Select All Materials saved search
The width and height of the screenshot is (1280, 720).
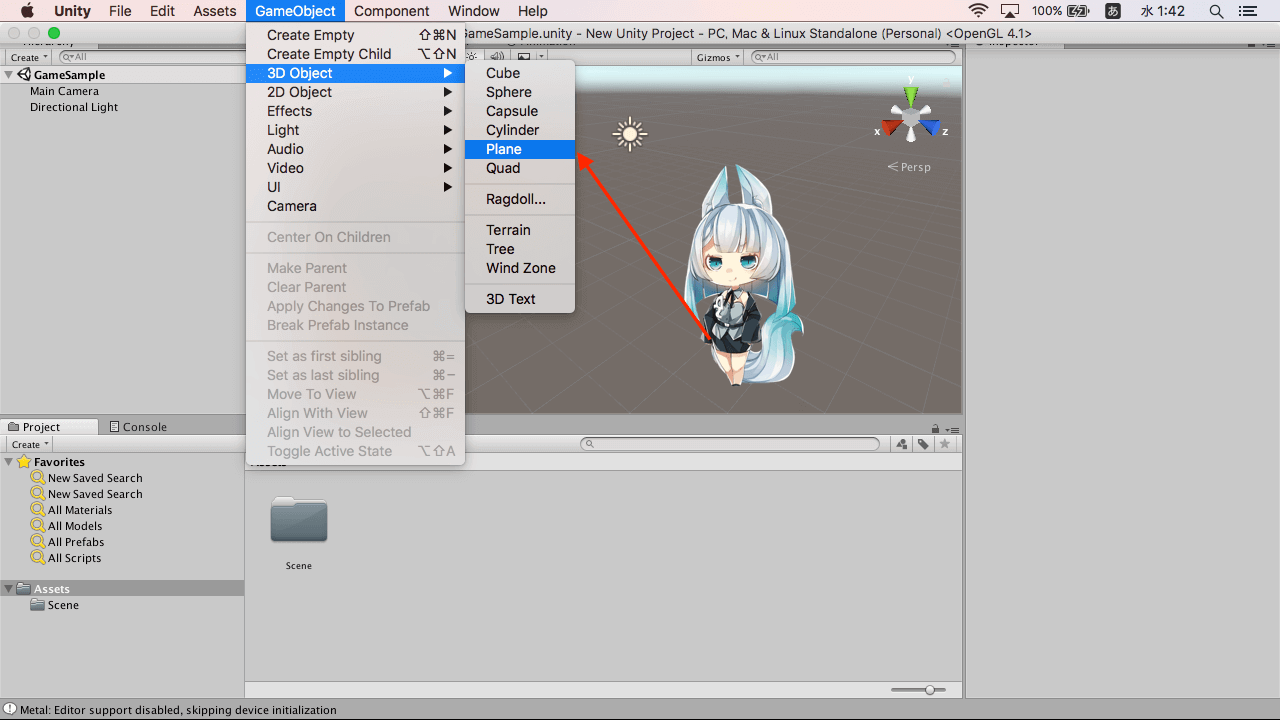tap(72, 510)
